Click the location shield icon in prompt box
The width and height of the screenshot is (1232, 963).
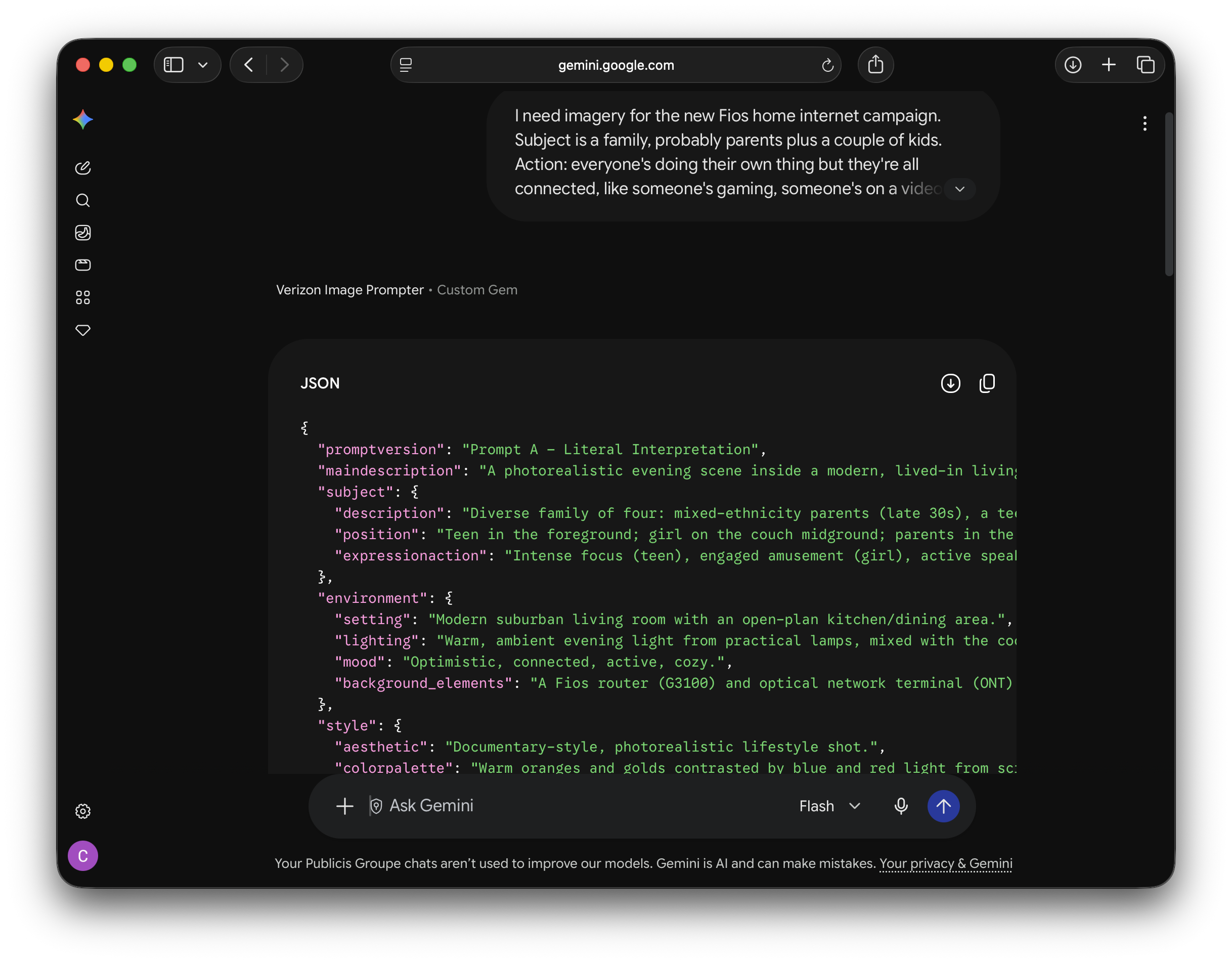[x=376, y=806]
